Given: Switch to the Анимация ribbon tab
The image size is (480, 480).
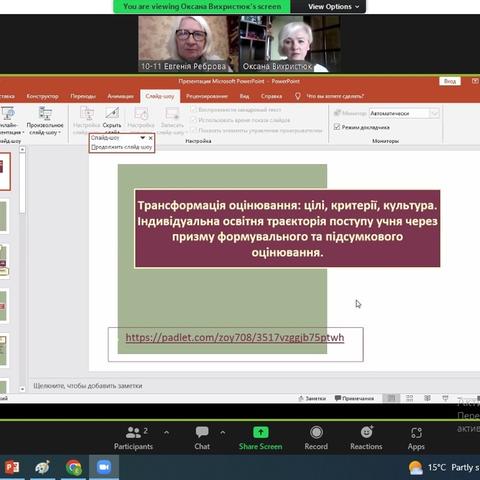Looking at the screenshot, I should (120, 96).
